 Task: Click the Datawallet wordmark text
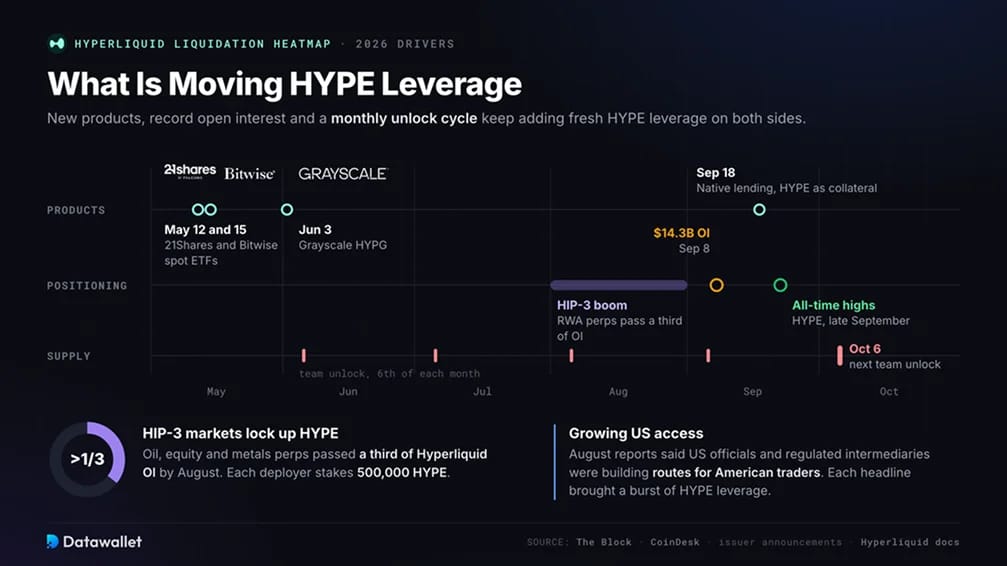(x=102, y=542)
